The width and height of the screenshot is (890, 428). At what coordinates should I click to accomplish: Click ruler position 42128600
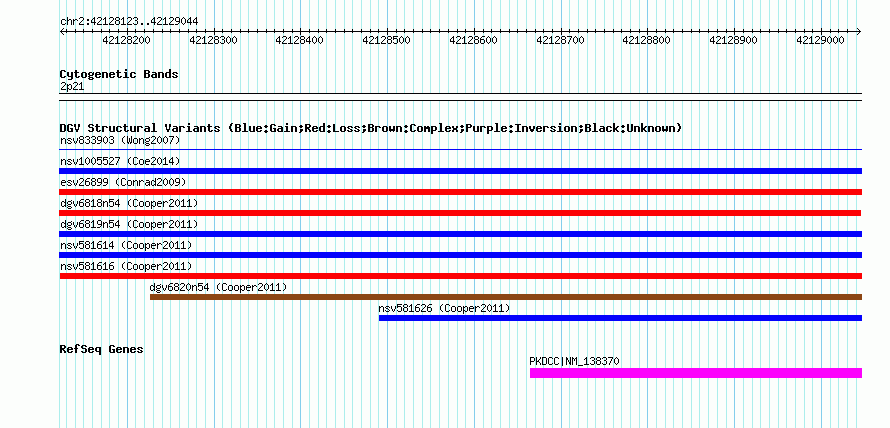[x=473, y=40]
